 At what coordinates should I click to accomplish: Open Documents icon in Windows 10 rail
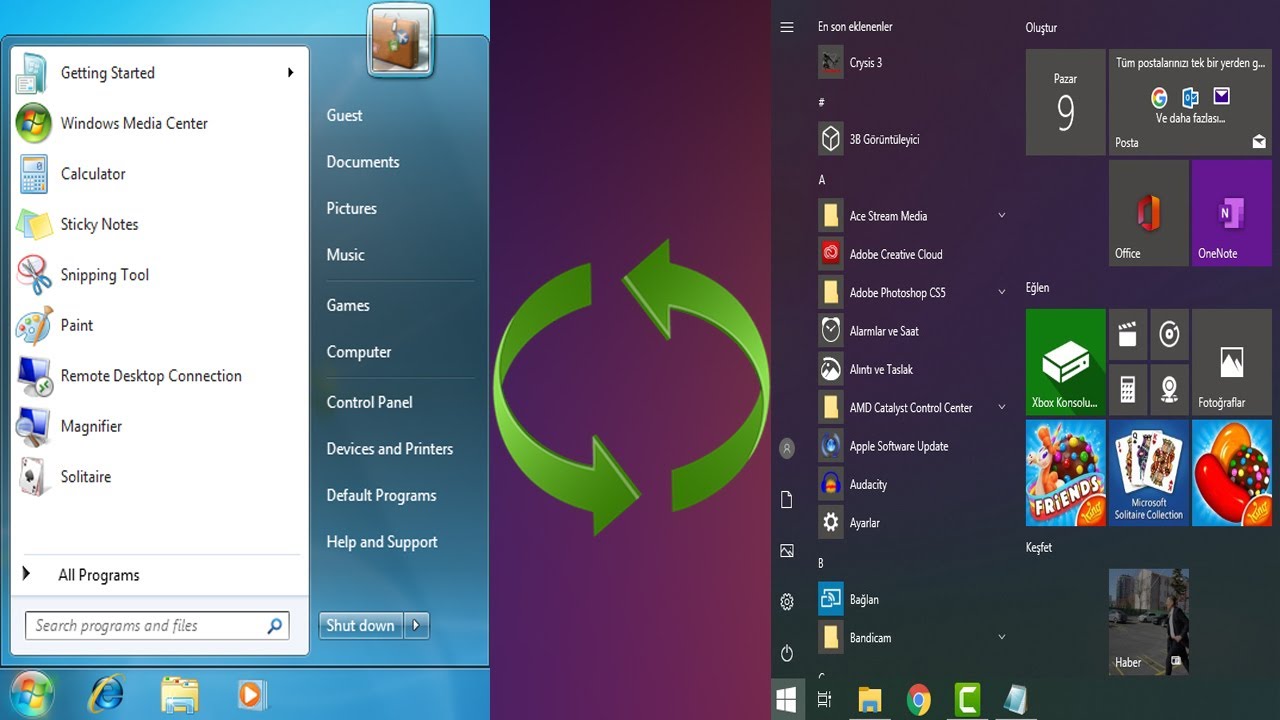(787, 500)
